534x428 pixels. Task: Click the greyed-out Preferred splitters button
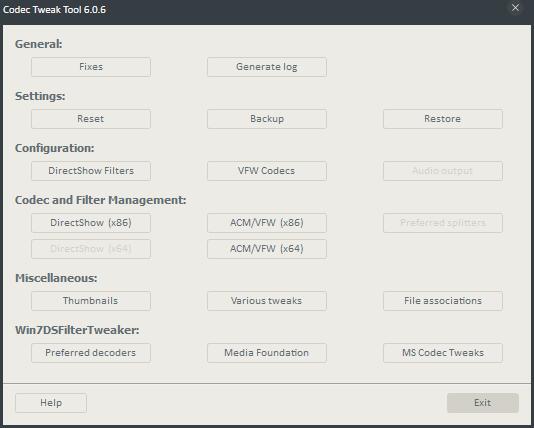pyautogui.click(x=443, y=223)
